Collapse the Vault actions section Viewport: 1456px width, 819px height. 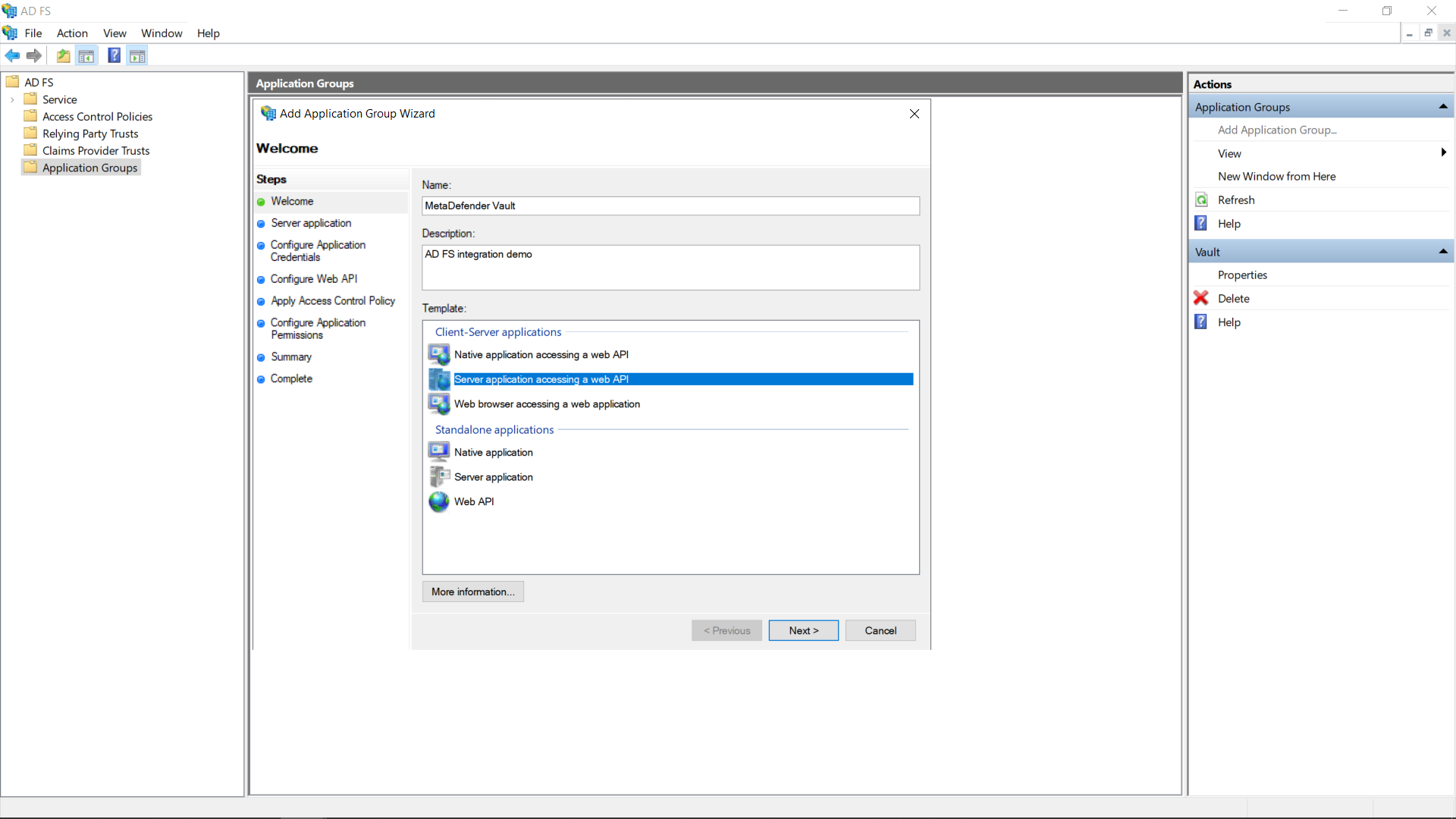[x=1443, y=252]
